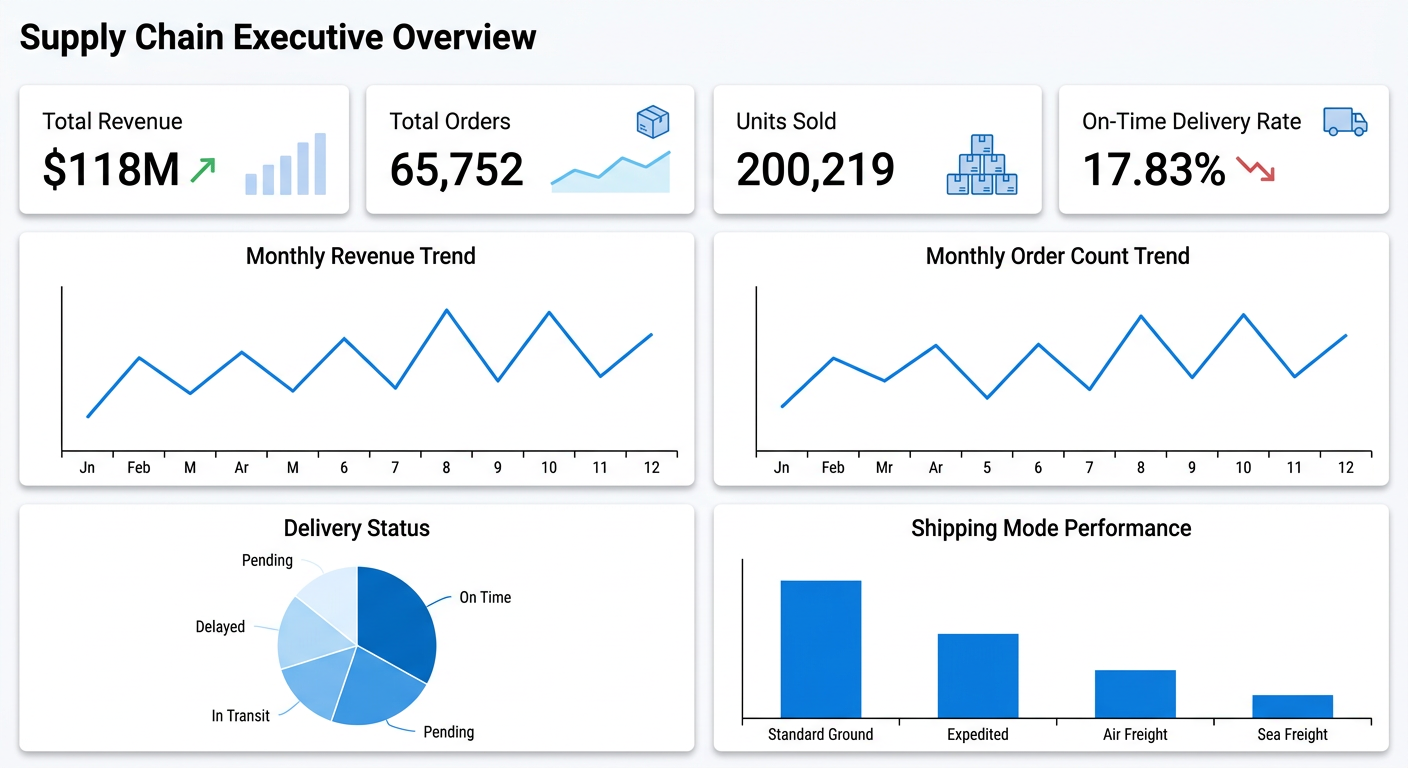
Task: Click "11" on the Monthly Order Count axis
Action: (x=1295, y=467)
